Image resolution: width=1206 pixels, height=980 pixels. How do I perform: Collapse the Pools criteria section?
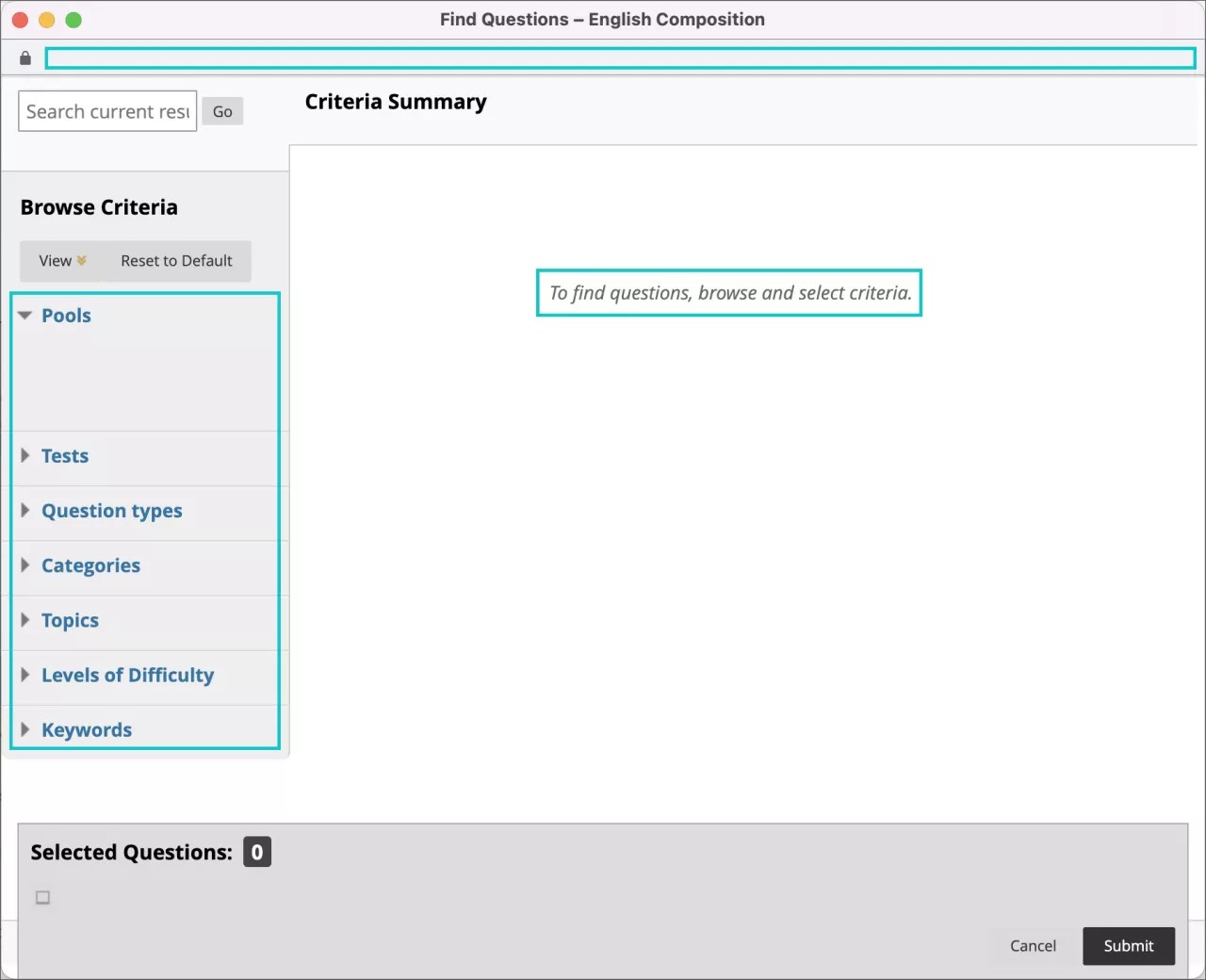click(x=66, y=316)
